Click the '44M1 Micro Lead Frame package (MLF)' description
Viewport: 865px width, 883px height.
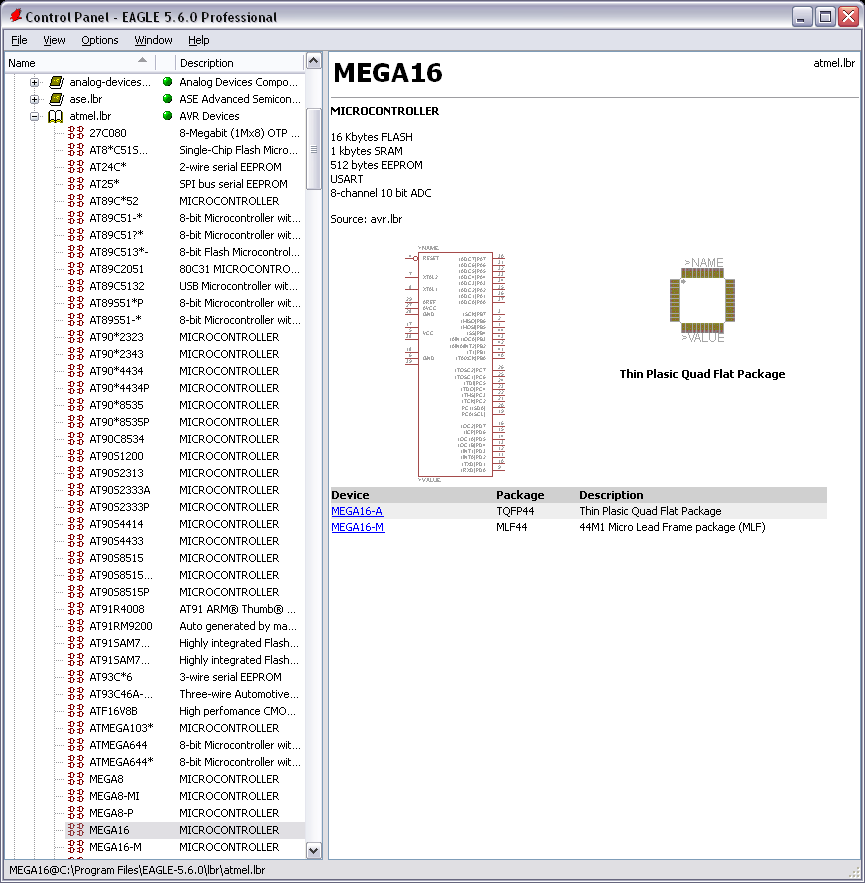[672, 527]
